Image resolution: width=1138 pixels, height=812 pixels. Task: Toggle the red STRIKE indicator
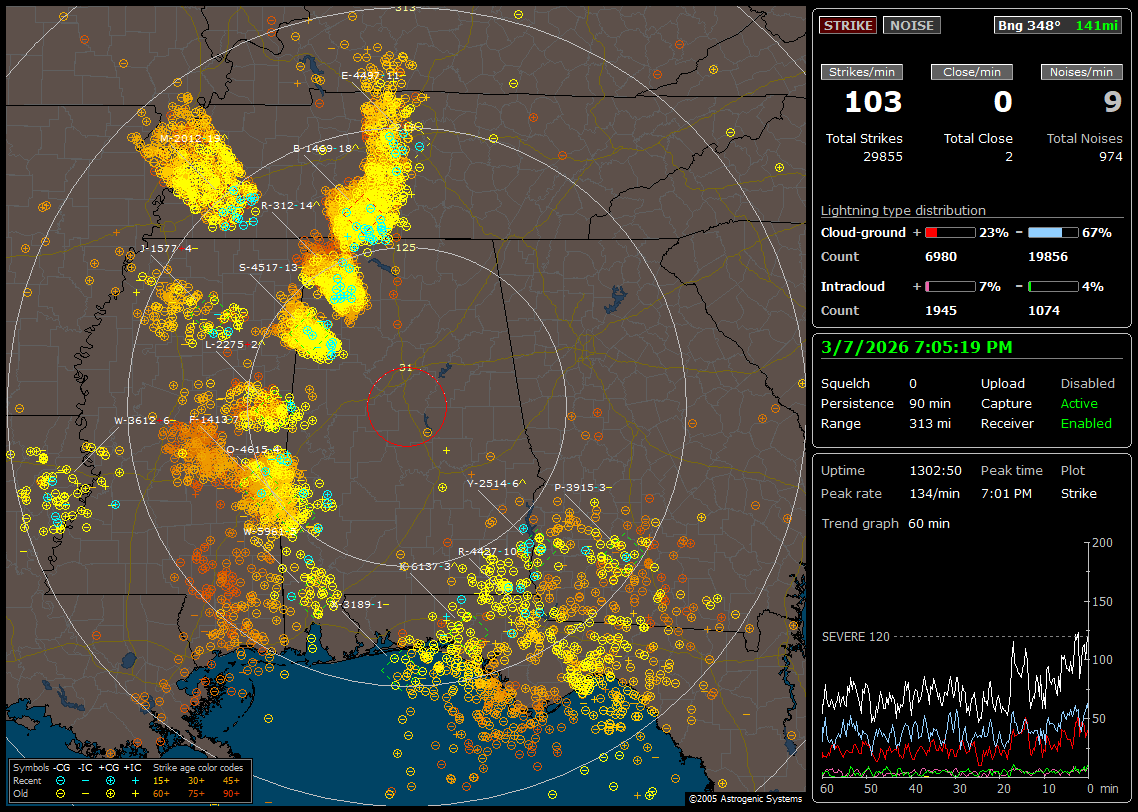click(848, 26)
